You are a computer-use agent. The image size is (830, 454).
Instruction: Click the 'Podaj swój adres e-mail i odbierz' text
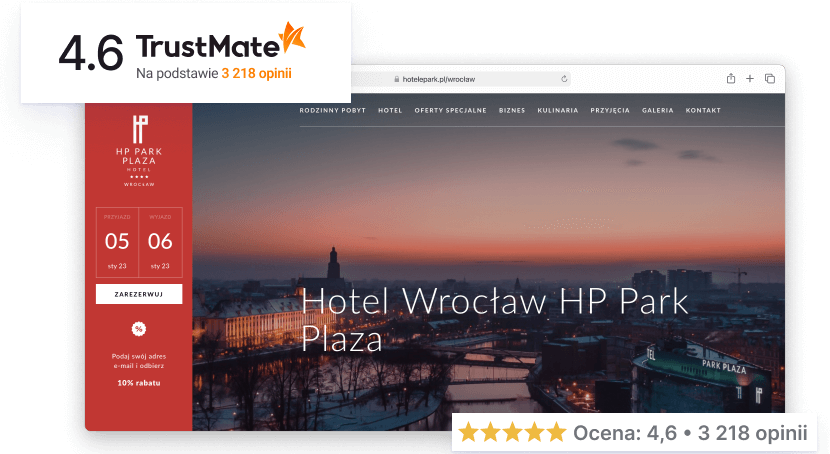pos(139,361)
